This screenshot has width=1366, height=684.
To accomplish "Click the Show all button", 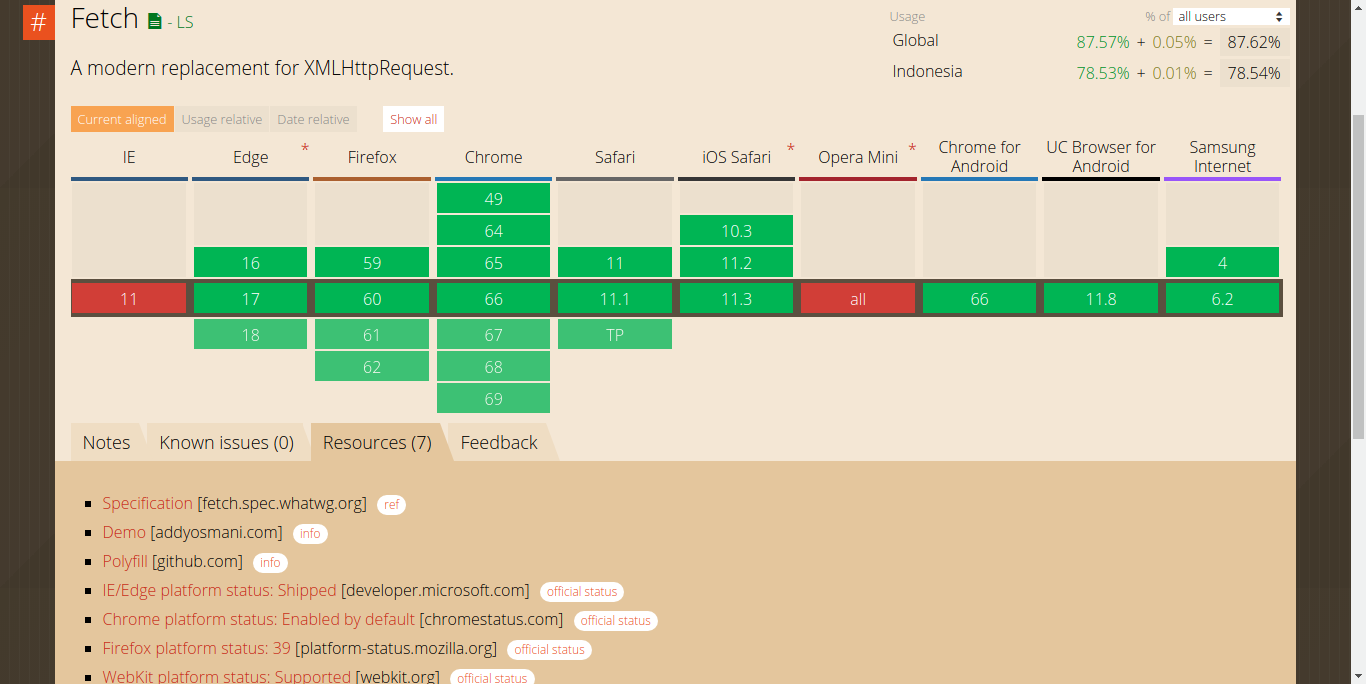I will (413, 118).
